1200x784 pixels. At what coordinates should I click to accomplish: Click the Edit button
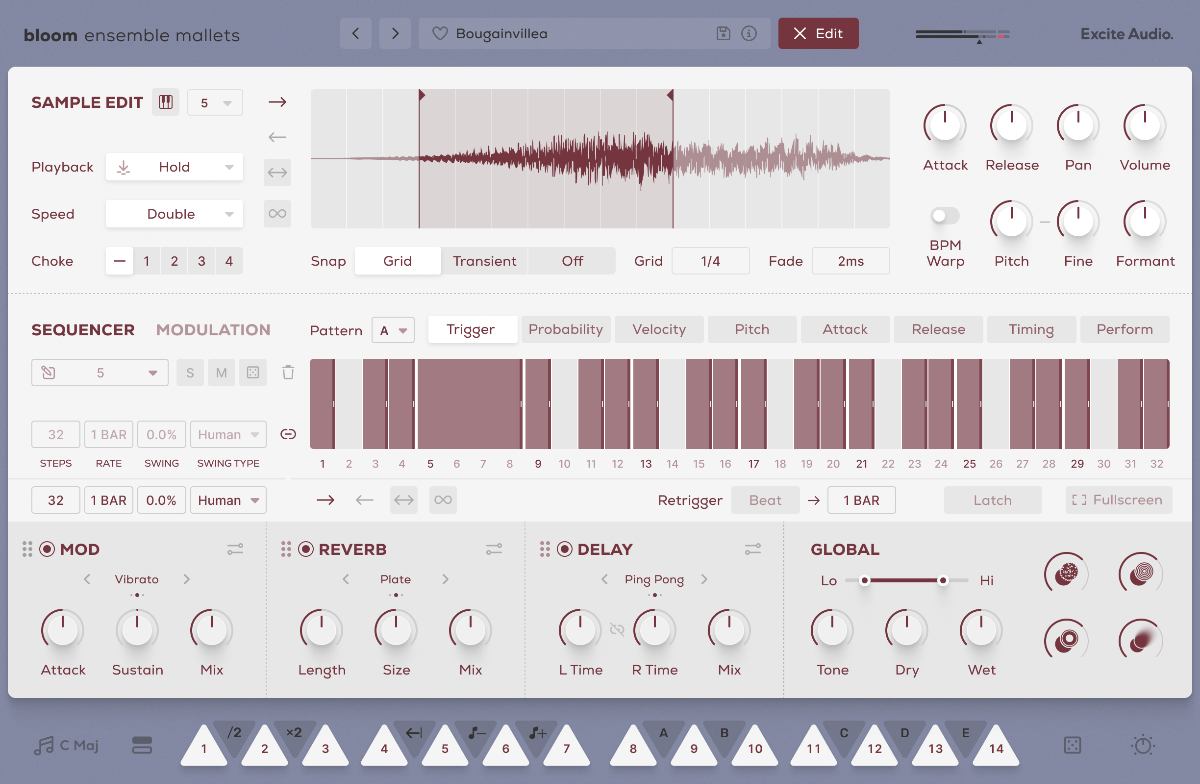[818, 33]
